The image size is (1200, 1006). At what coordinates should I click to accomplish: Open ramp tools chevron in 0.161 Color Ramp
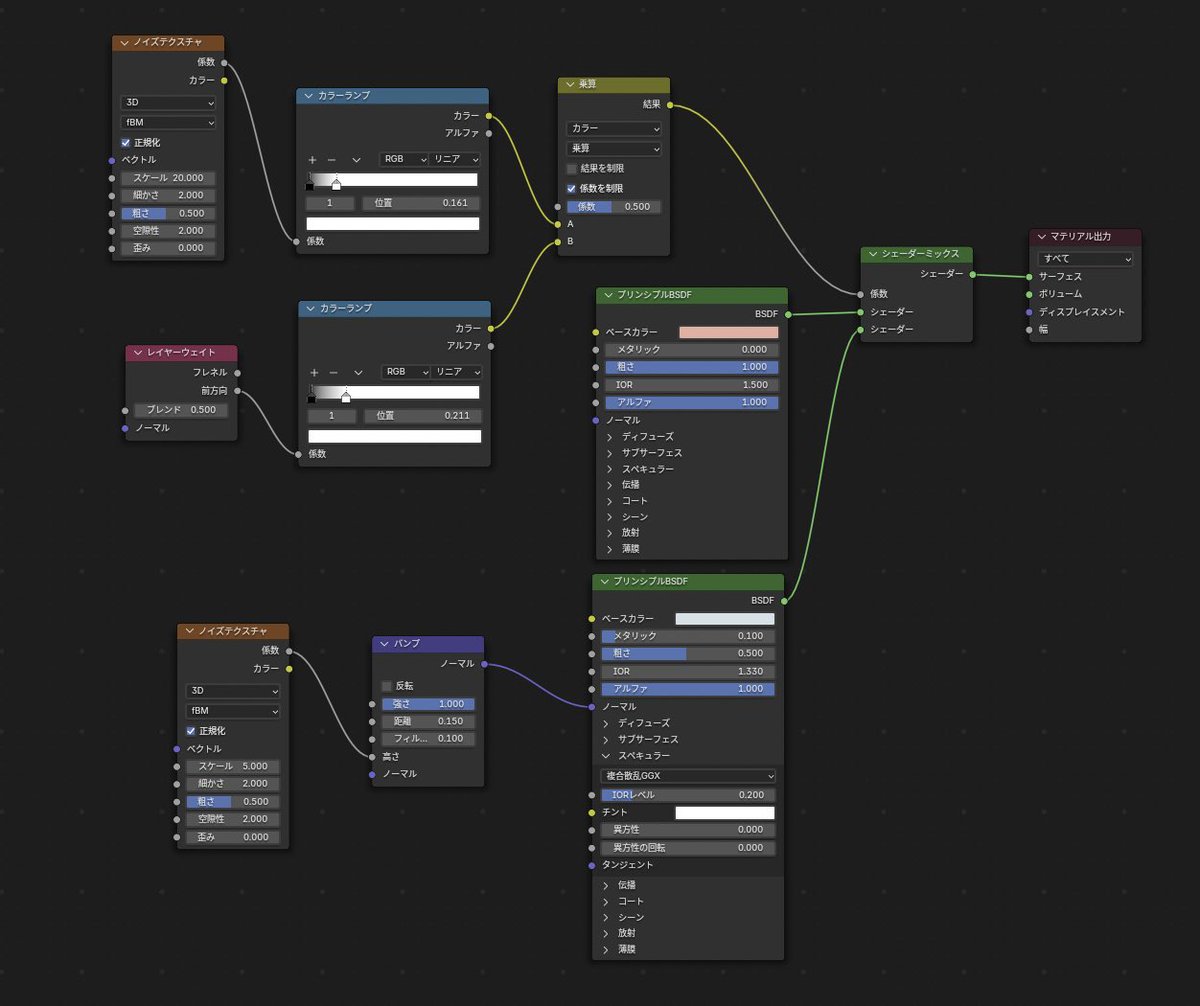pos(356,160)
